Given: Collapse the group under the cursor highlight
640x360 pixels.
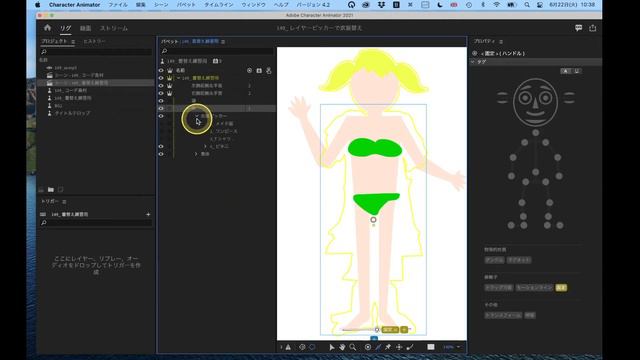Looking at the screenshot, I should click(197, 116).
